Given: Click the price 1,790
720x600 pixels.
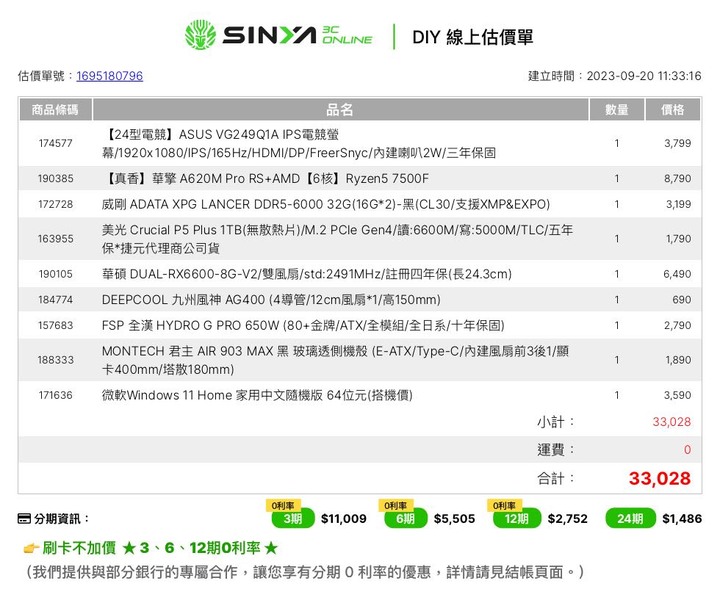Looking at the screenshot, I should point(678,239).
